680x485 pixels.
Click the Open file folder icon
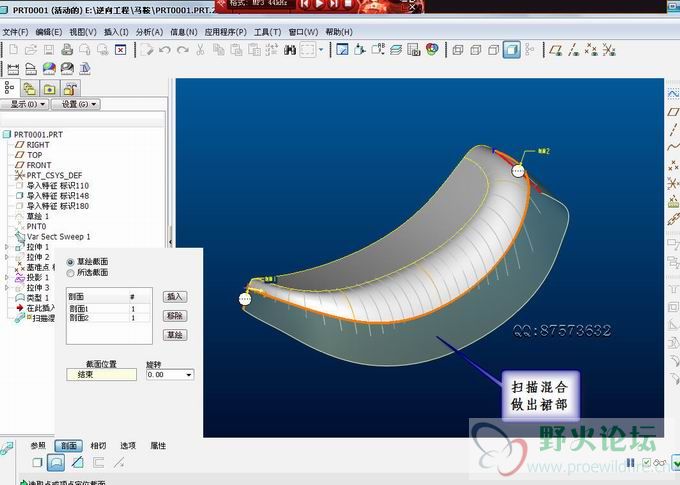pos(31,50)
